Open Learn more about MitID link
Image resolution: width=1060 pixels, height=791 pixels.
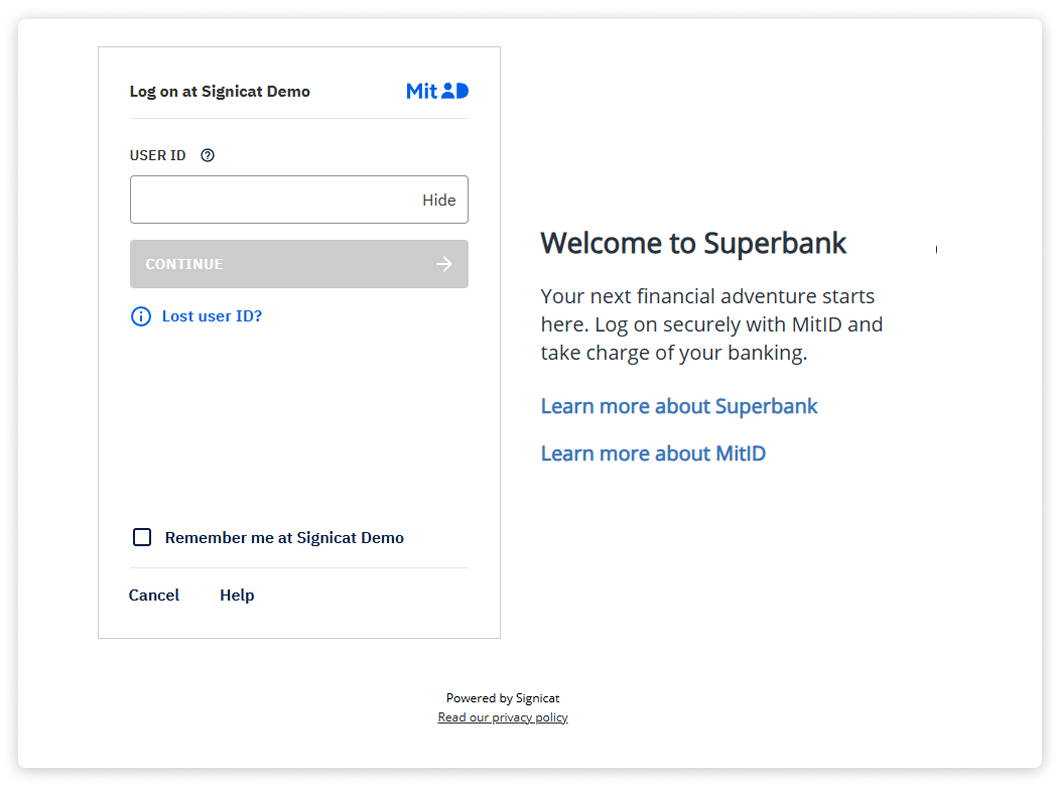click(653, 454)
